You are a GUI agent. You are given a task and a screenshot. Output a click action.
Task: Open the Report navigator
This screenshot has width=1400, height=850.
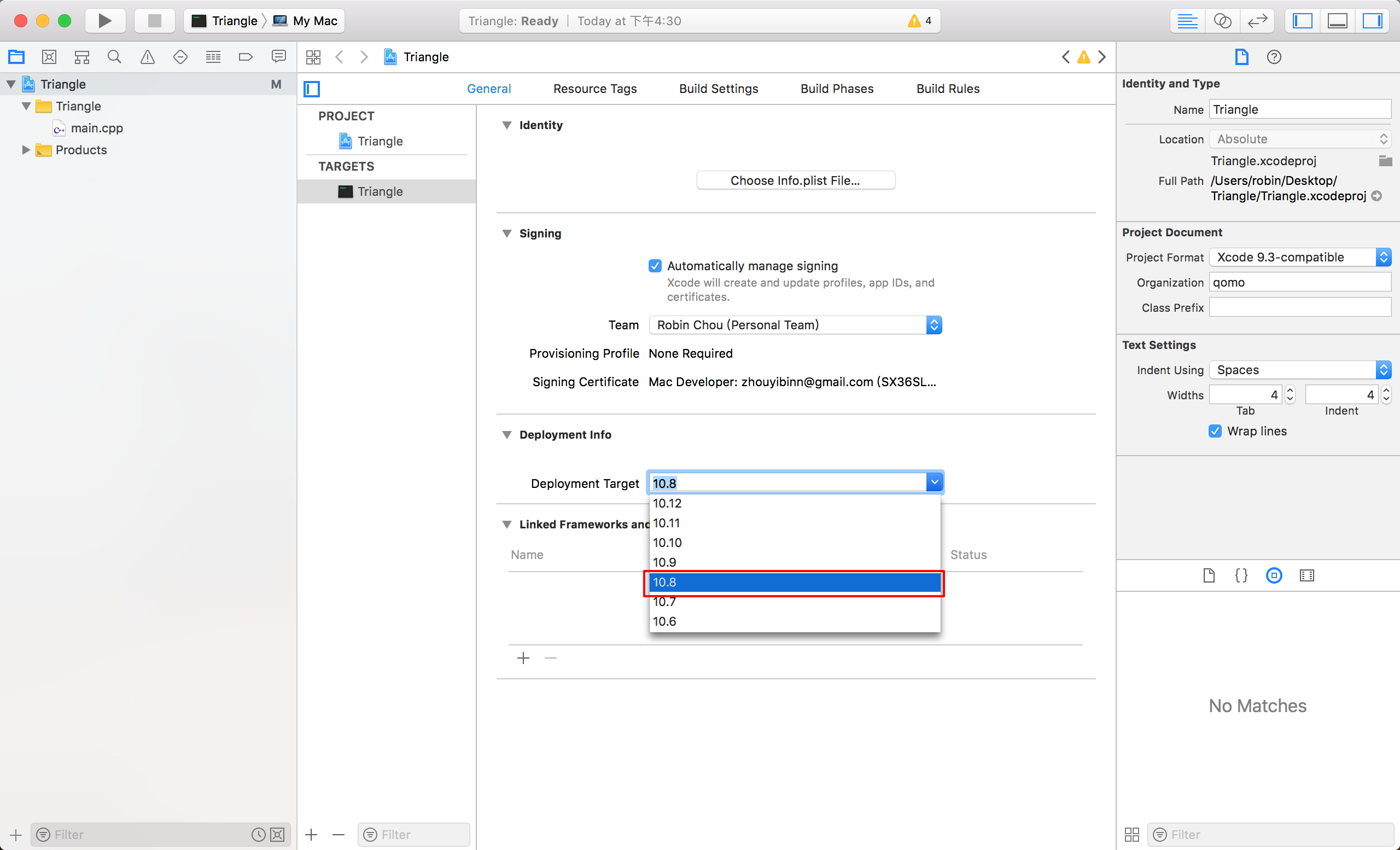[x=278, y=57]
